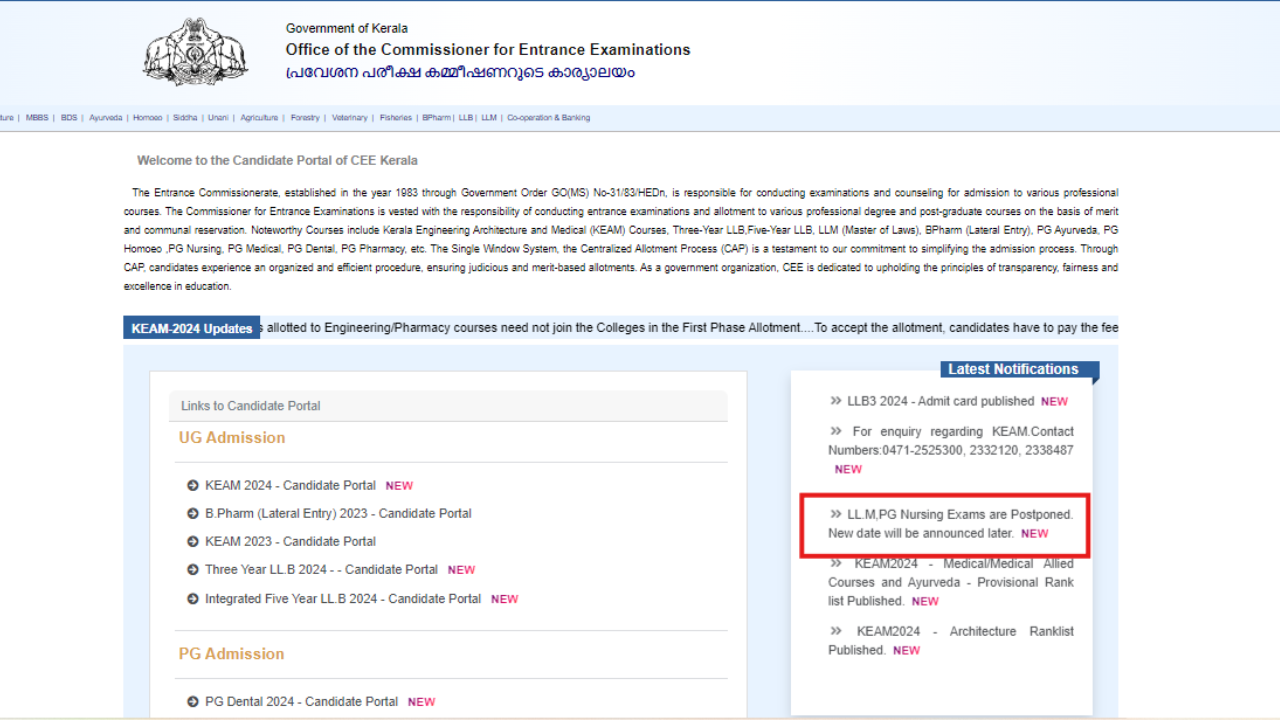Viewport: 1280px width, 720px height.
Task: Click the 'Links to Candidate Portal' heading
Action: pyautogui.click(x=250, y=406)
